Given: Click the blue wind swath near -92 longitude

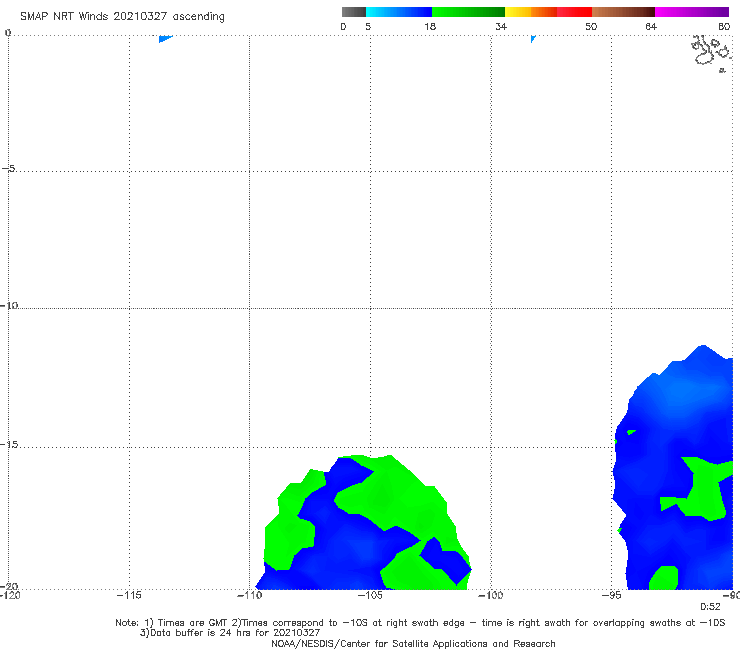Looking at the screenshot, I should 673,467.
